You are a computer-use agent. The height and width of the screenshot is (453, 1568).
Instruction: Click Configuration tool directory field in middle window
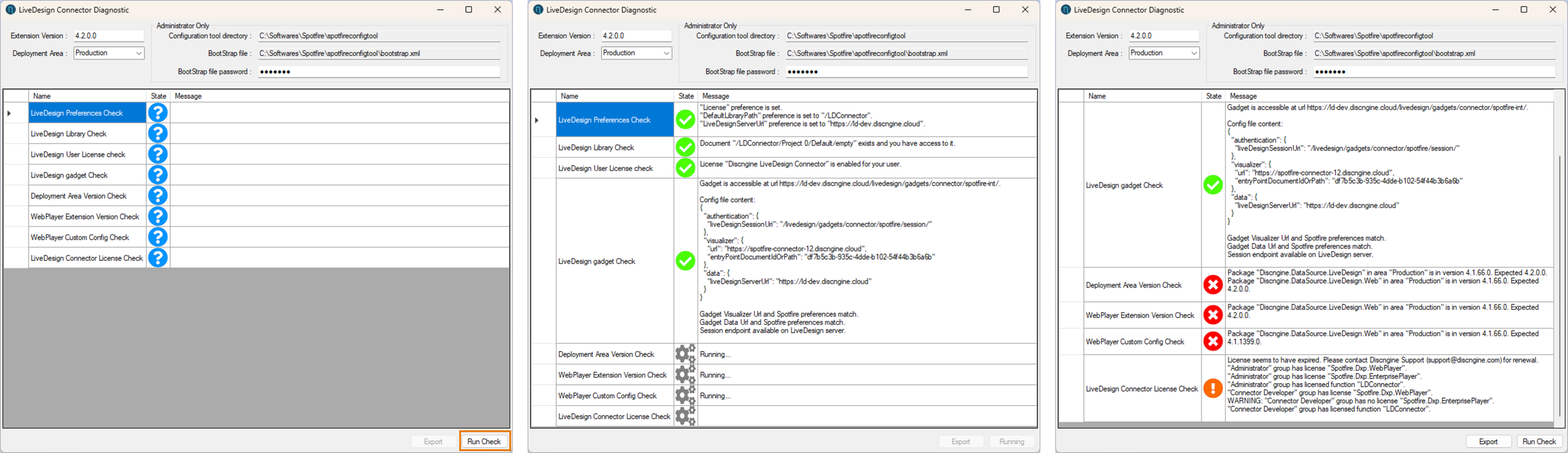coord(907,36)
